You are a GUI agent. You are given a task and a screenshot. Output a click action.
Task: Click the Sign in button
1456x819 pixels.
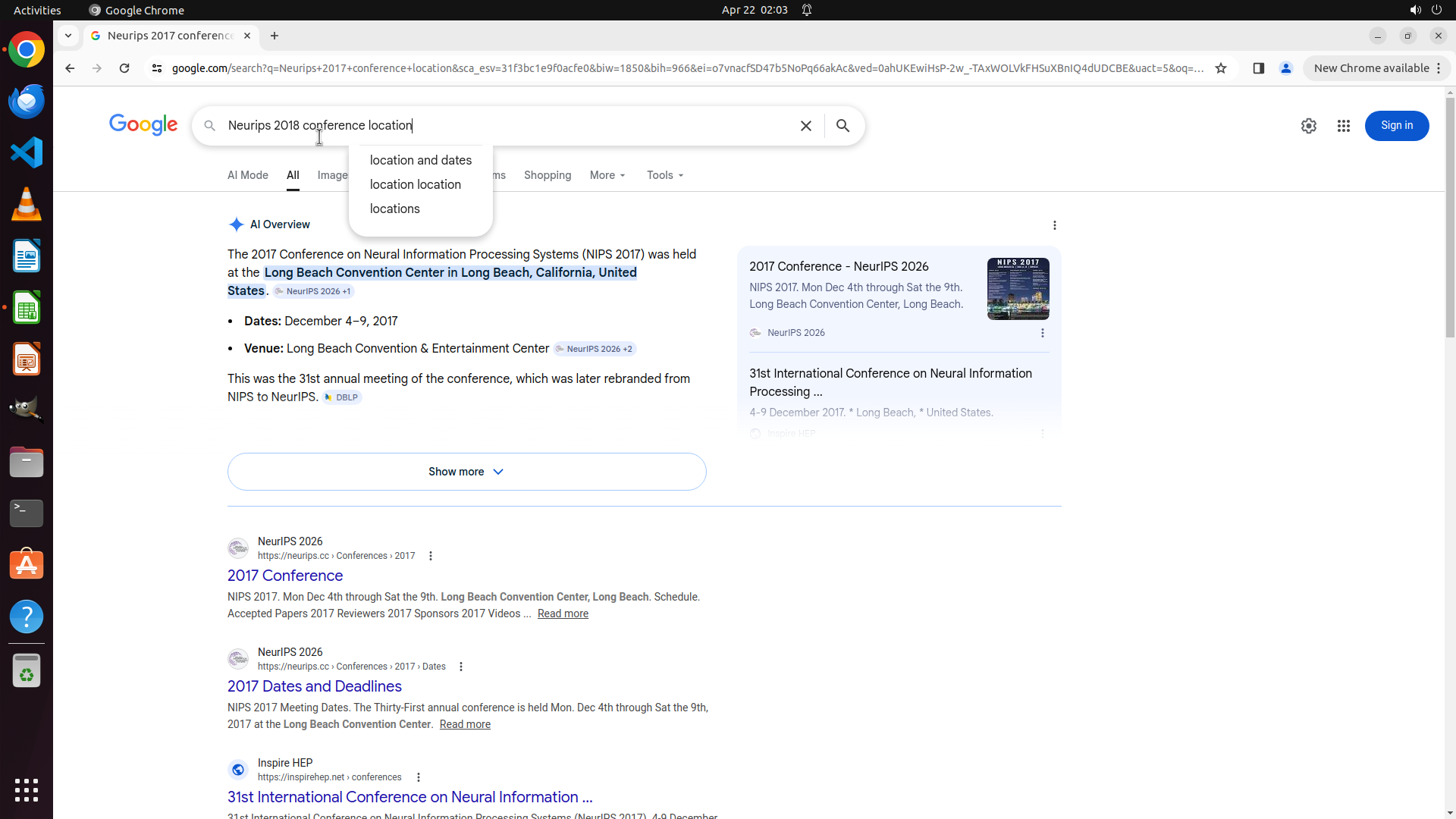pos(1396,126)
